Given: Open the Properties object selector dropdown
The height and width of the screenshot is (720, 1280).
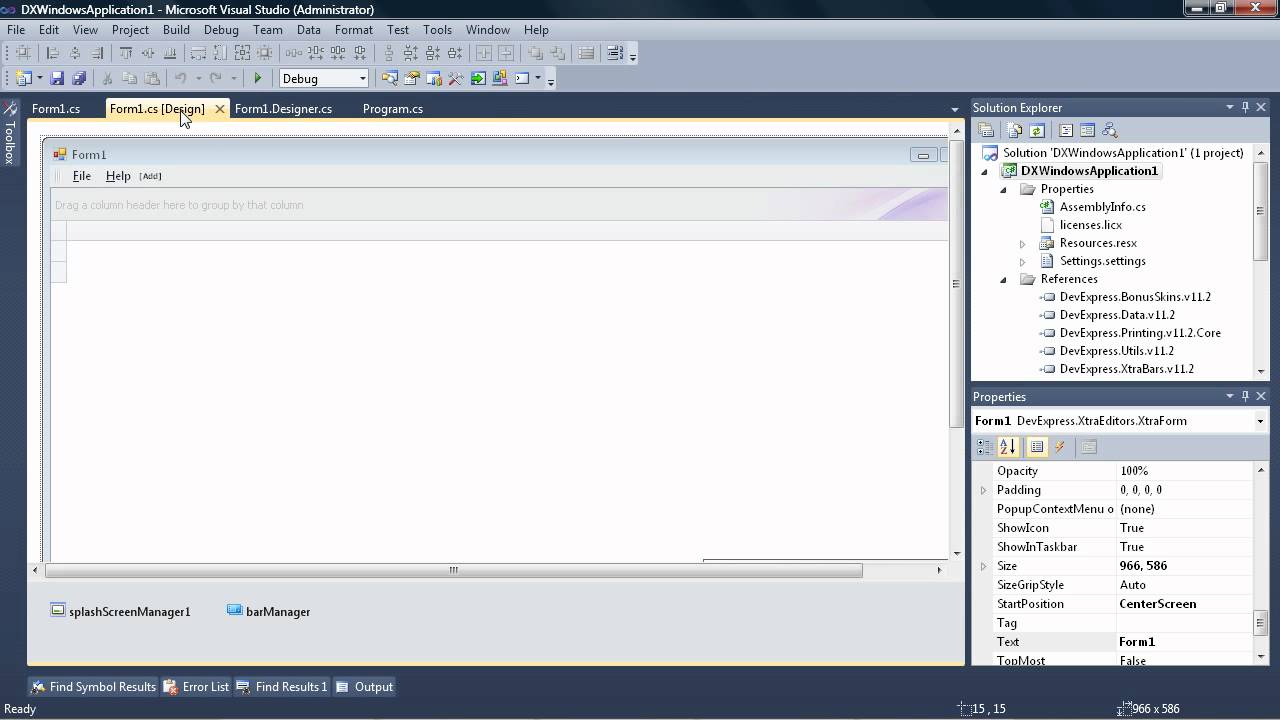Looking at the screenshot, I should 1260,421.
